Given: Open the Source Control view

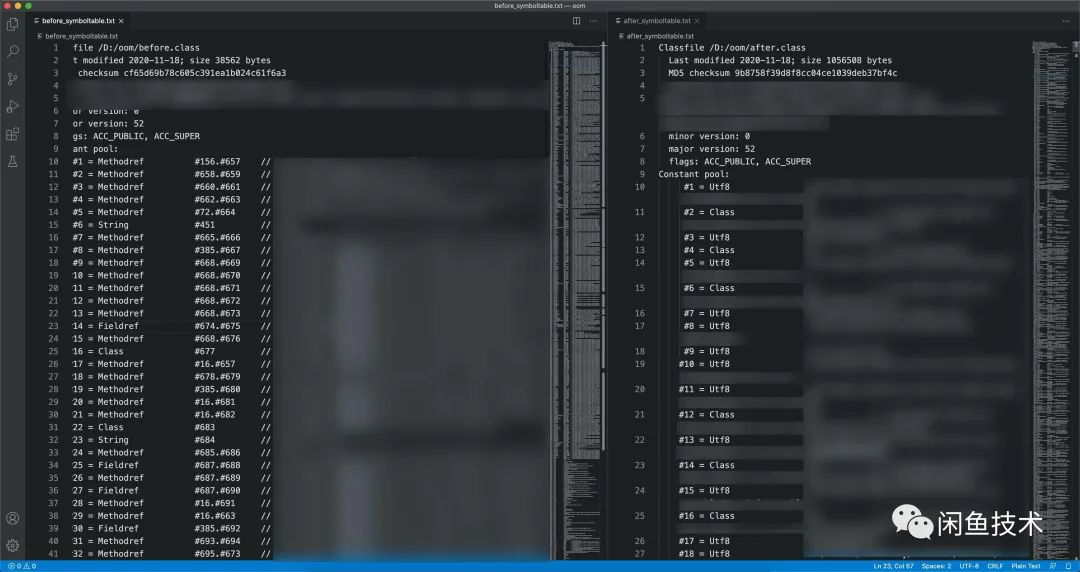Looking at the screenshot, I should (x=12, y=79).
